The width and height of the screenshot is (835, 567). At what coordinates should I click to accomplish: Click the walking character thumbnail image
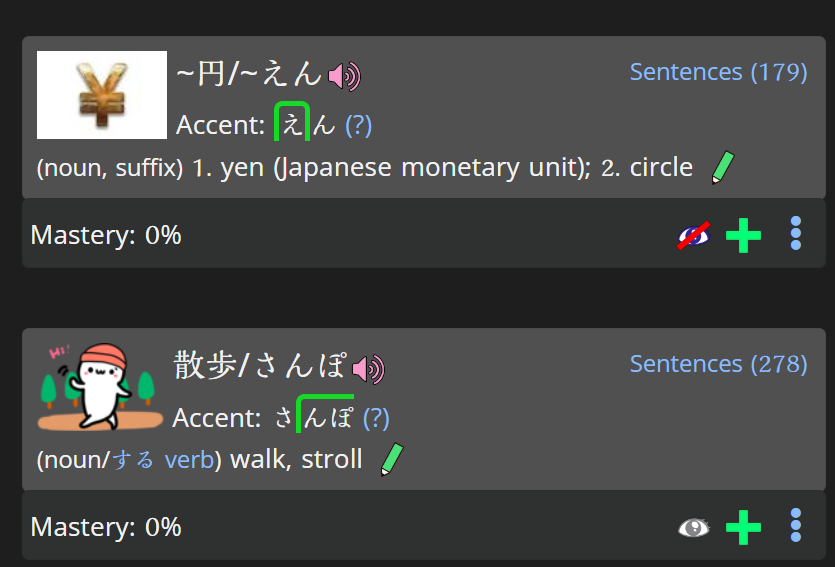(x=101, y=387)
